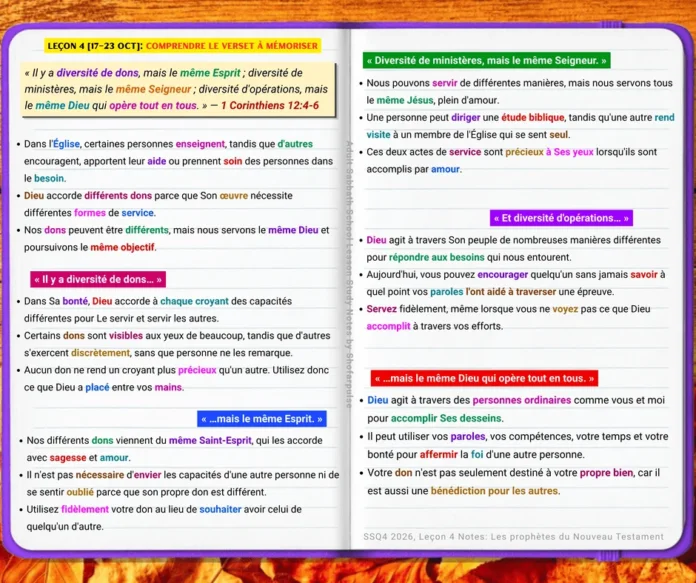The height and width of the screenshot is (583, 696).
Task: Click the phrase 'l'ont aidé à traverser'
Action: tap(510, 292)
